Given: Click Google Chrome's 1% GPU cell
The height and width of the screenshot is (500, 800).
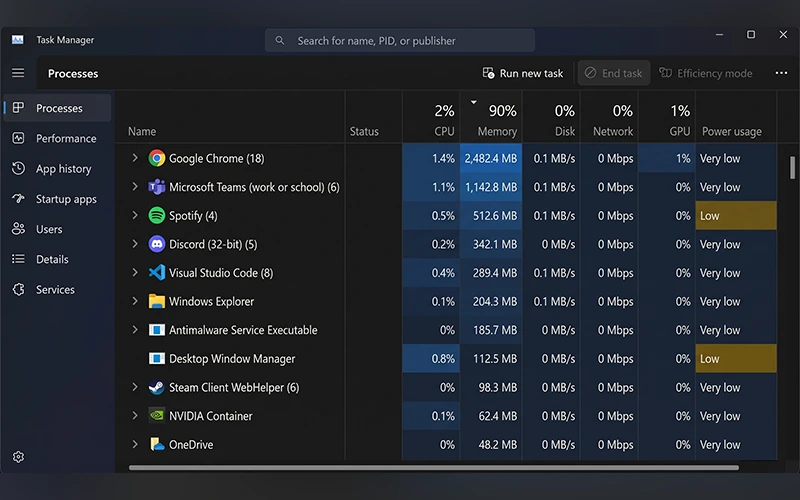Looking at the screenshot, I should click(x=667, y=158).
